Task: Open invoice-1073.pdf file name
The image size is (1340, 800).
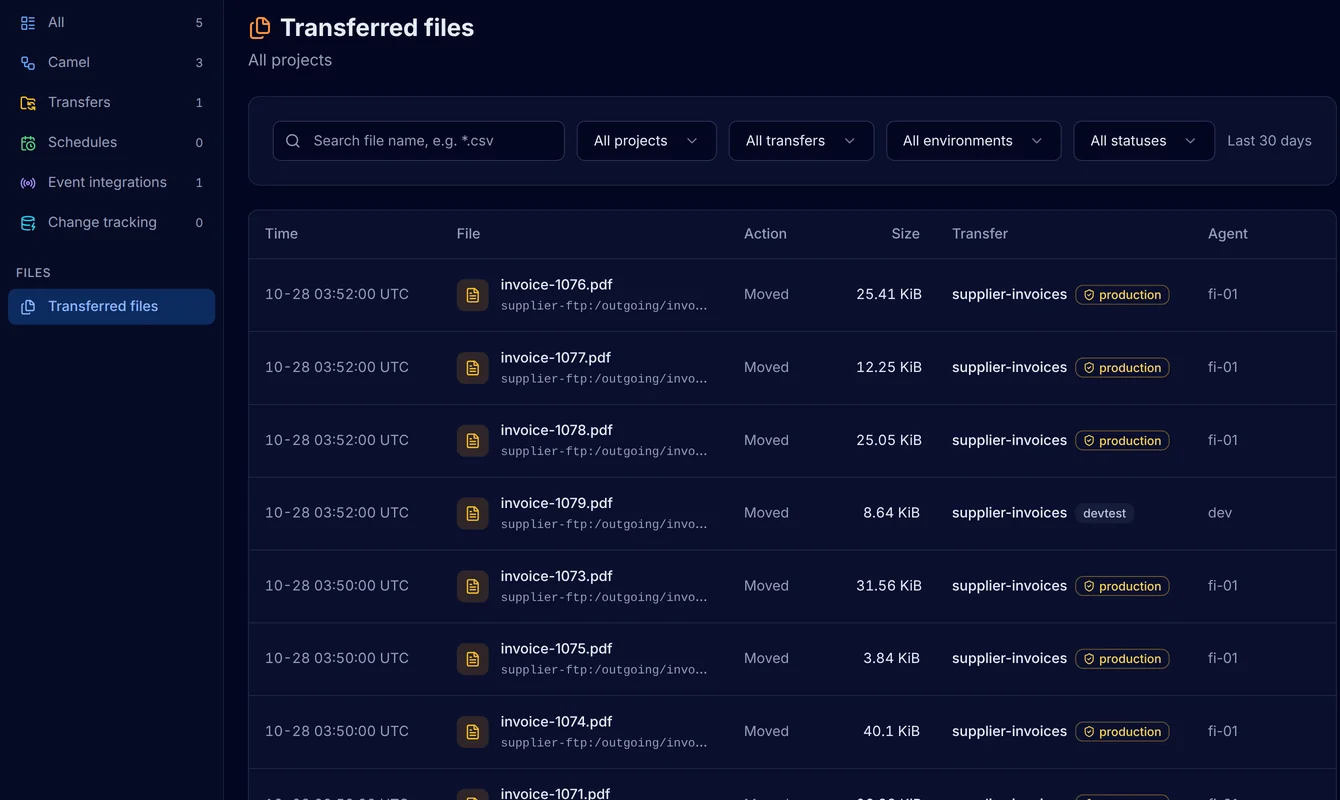Action: pos(556,576)
